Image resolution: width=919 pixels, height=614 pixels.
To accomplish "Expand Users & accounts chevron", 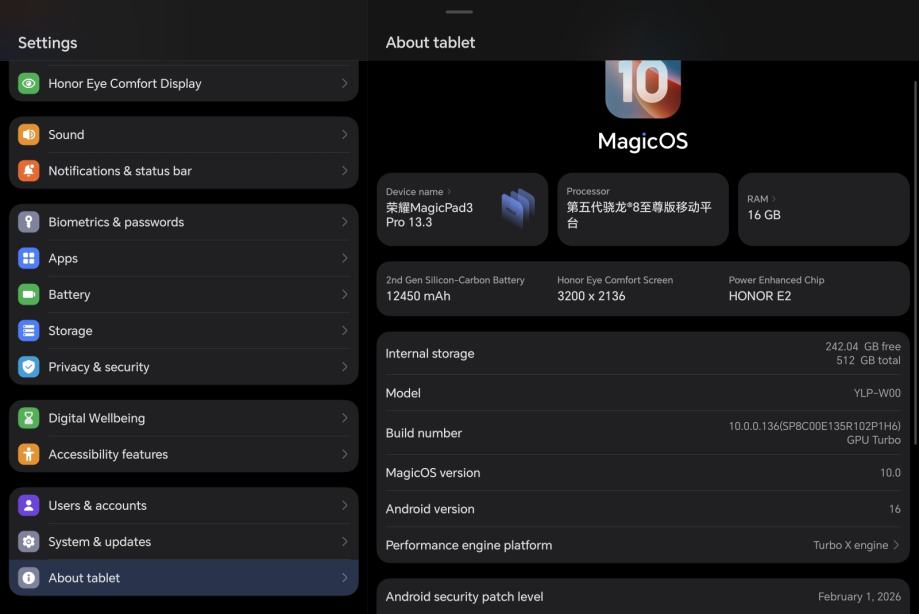I will [x=345, y=506].
